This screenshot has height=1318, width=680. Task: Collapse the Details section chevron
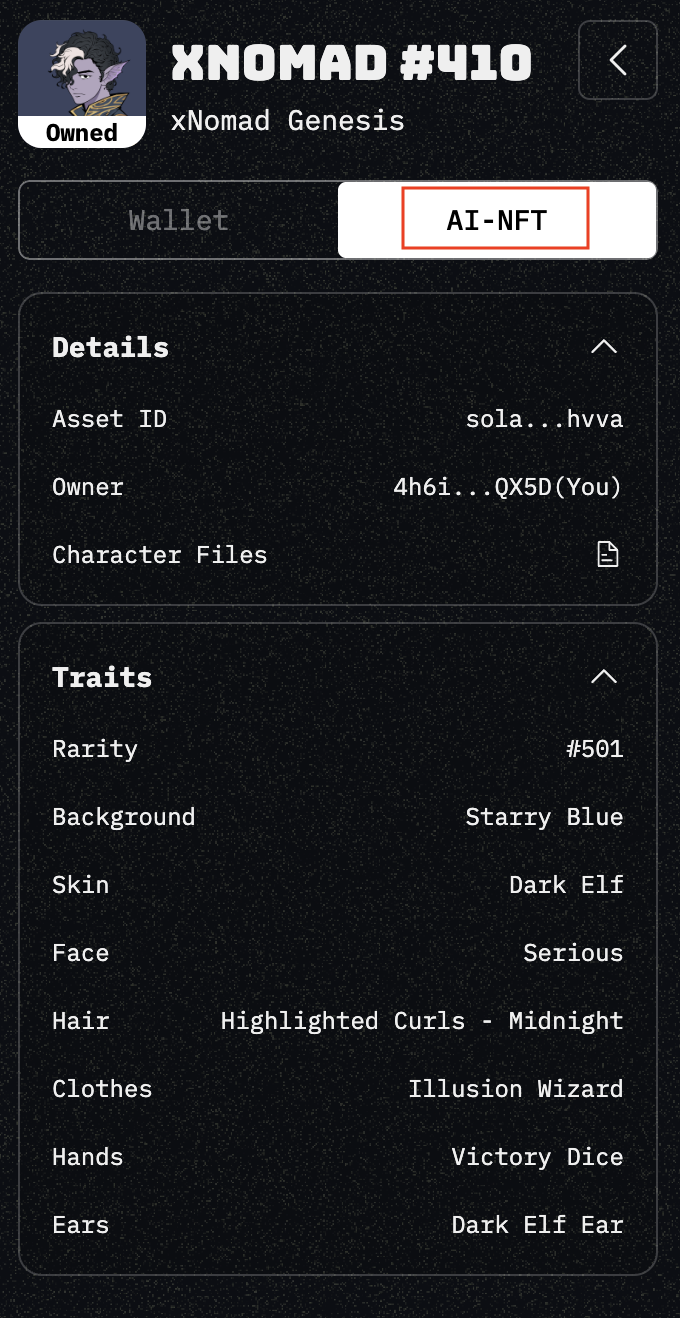pos(604,347)
